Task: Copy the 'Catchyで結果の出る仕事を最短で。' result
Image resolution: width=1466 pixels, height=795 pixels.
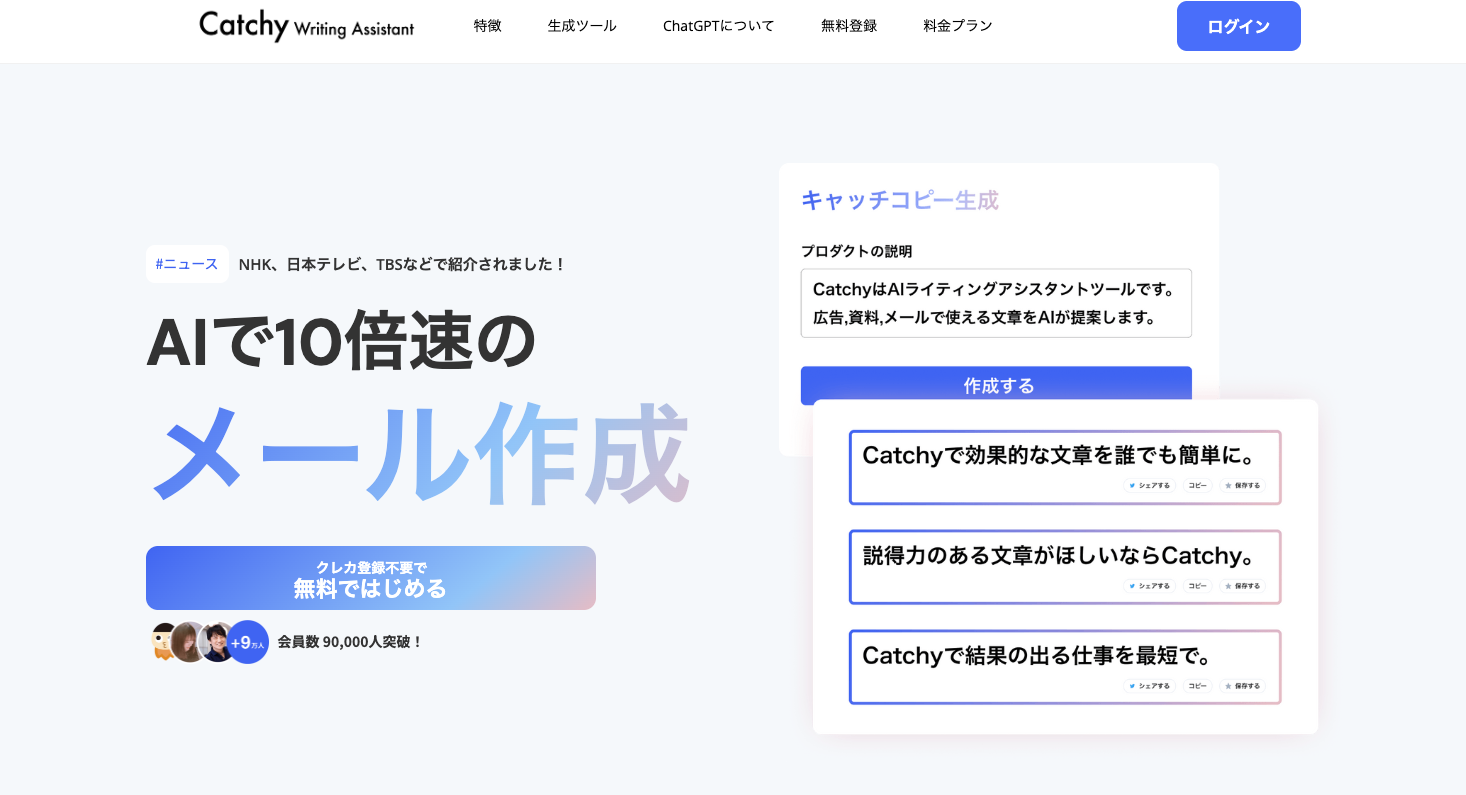Action: point(1197,686)
